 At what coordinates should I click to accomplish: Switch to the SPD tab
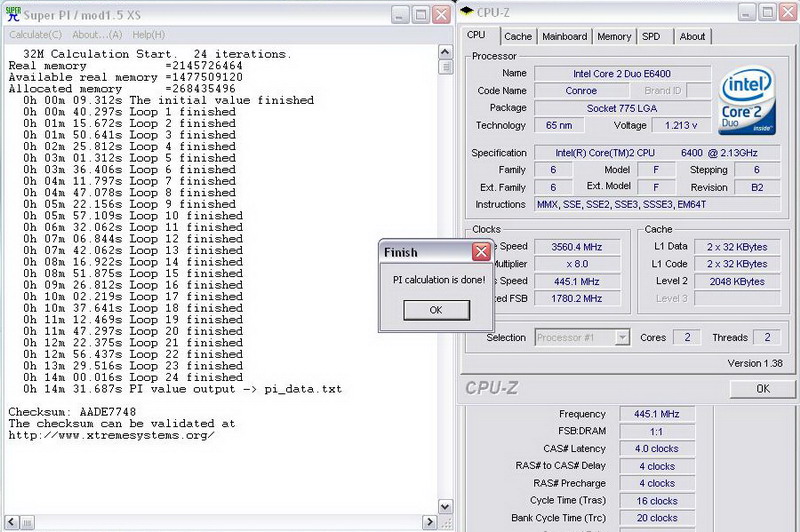pyautogui.click(x=651, y=36)
